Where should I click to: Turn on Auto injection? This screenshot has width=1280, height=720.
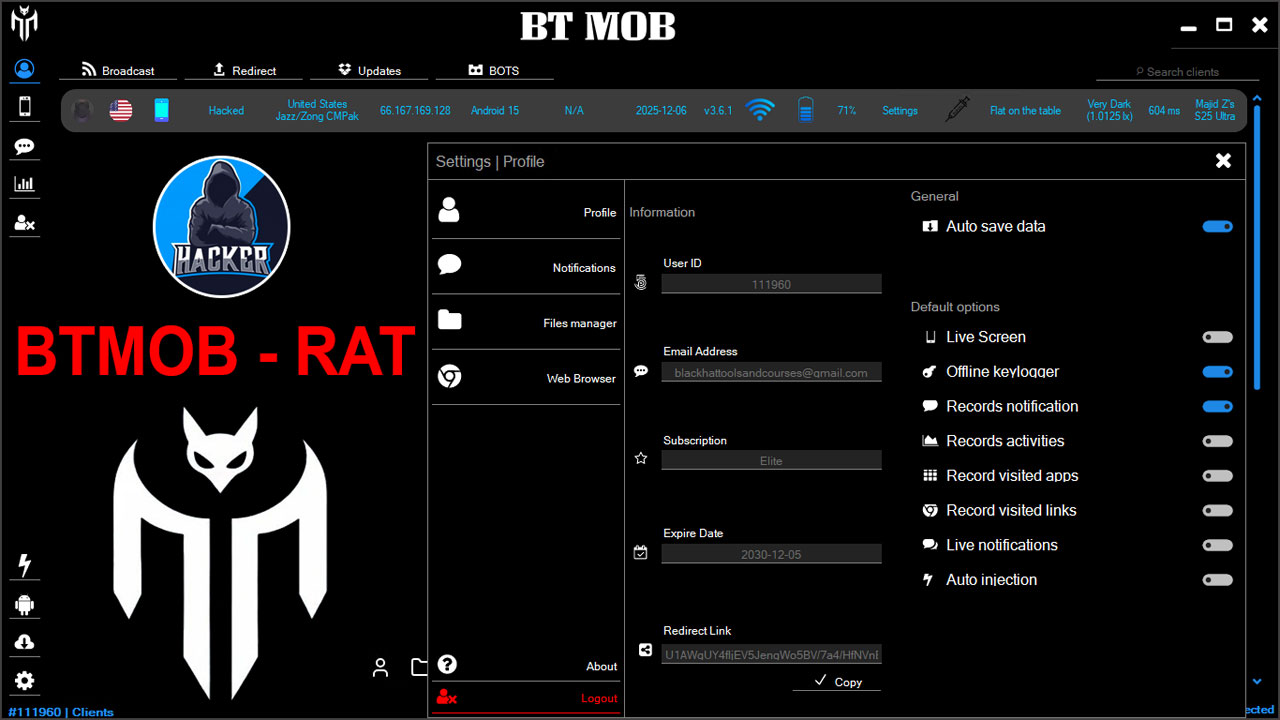pos(1217,579)
